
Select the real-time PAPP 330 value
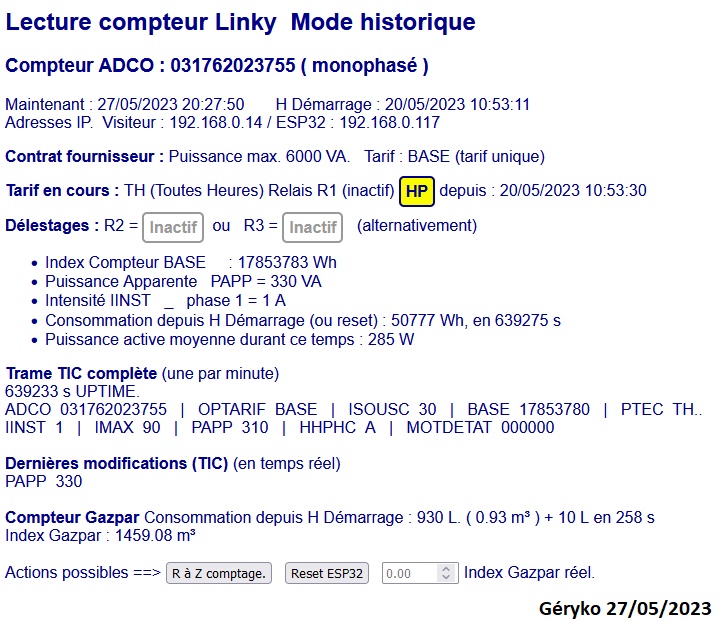44,481
